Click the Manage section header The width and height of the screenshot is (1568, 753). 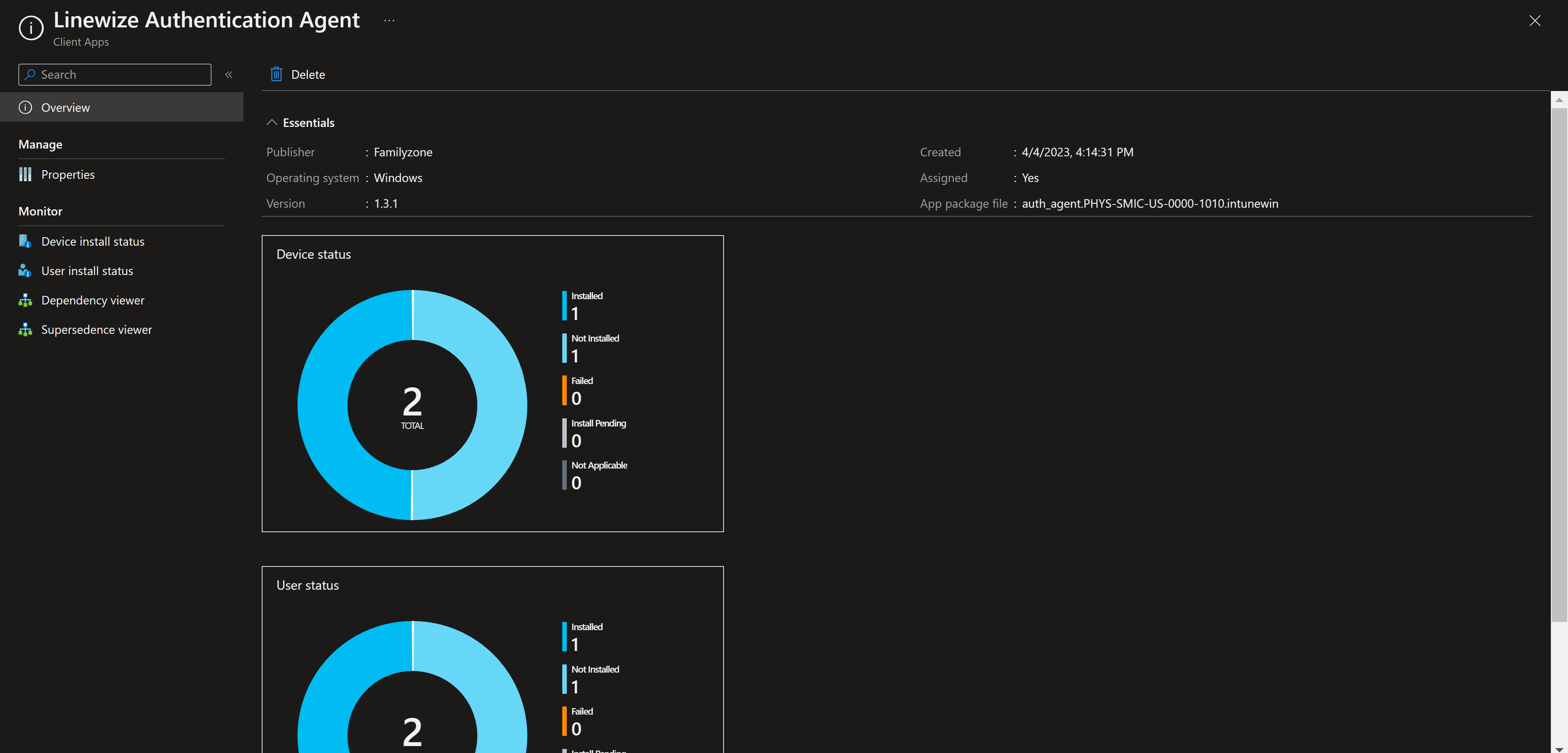(40, 144)
